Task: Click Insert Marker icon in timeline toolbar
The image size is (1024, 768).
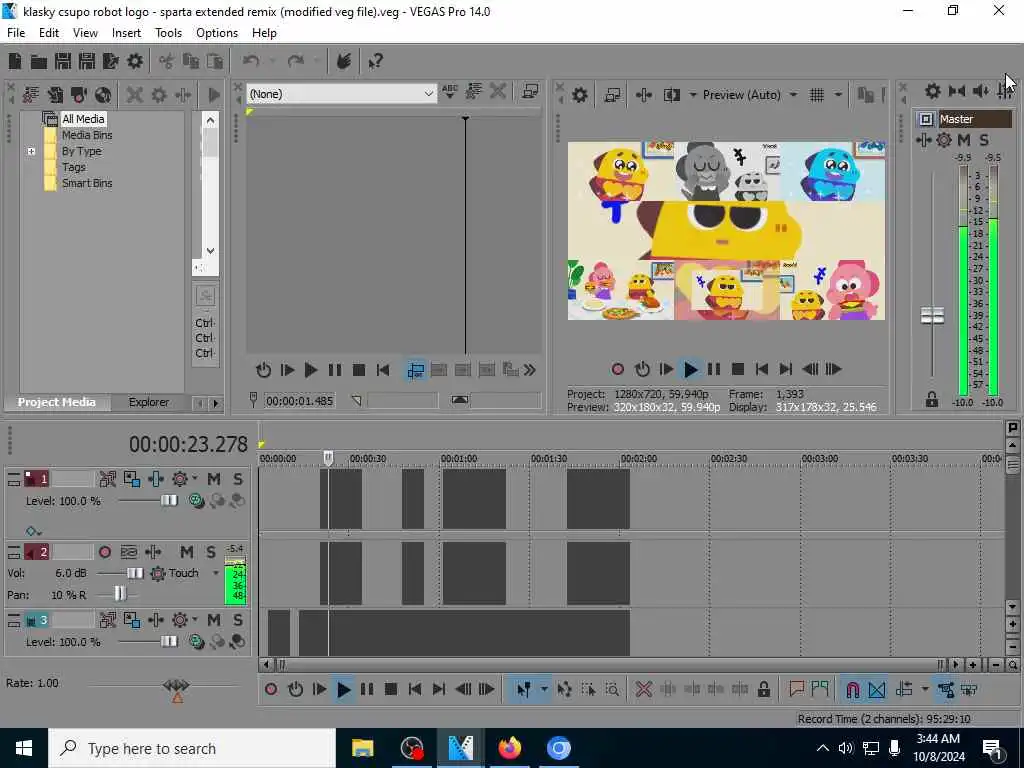Action: pyautogui.click(x=796, y=689)
